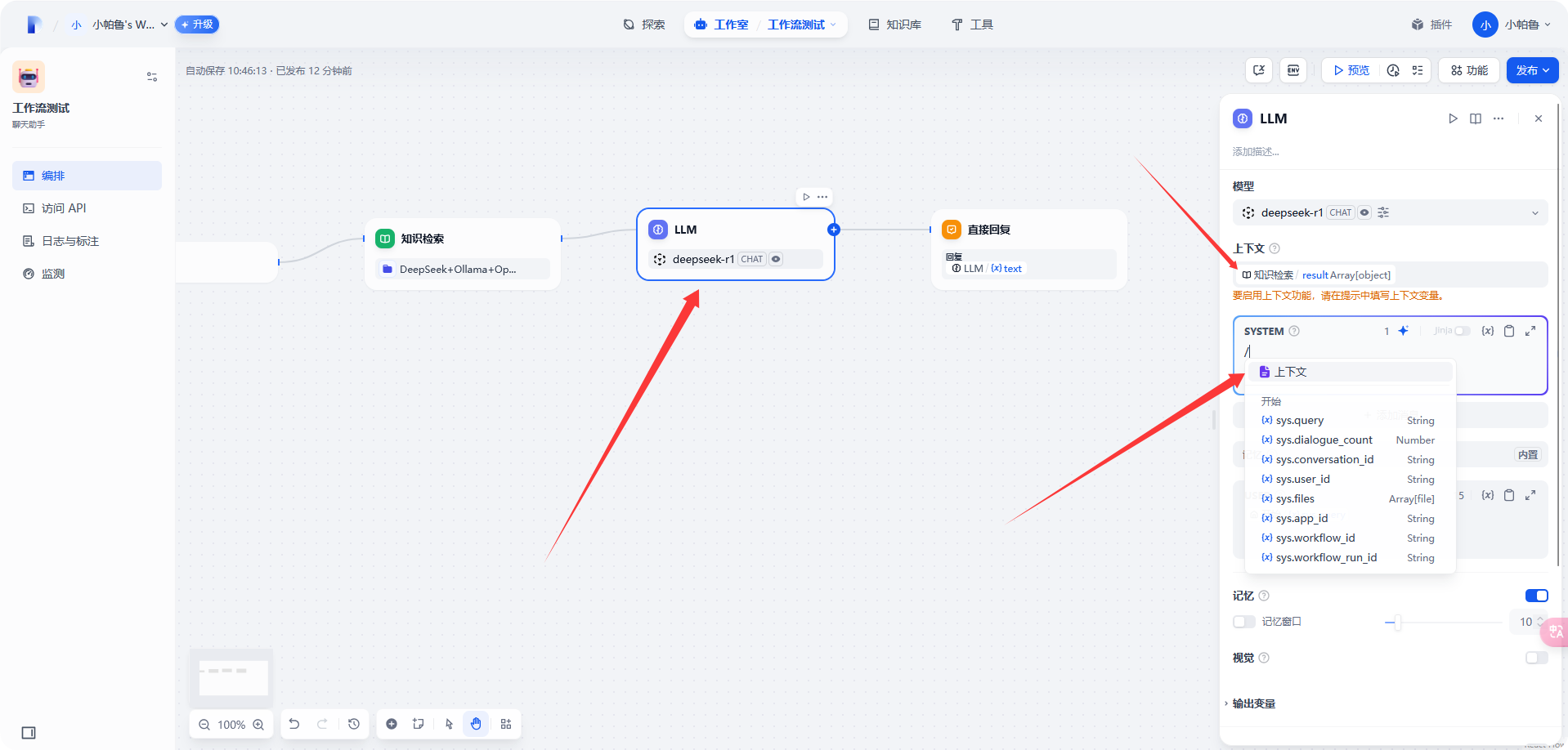Expand the SYSTEM prompt editor fullscreen

pos(1530,331)
